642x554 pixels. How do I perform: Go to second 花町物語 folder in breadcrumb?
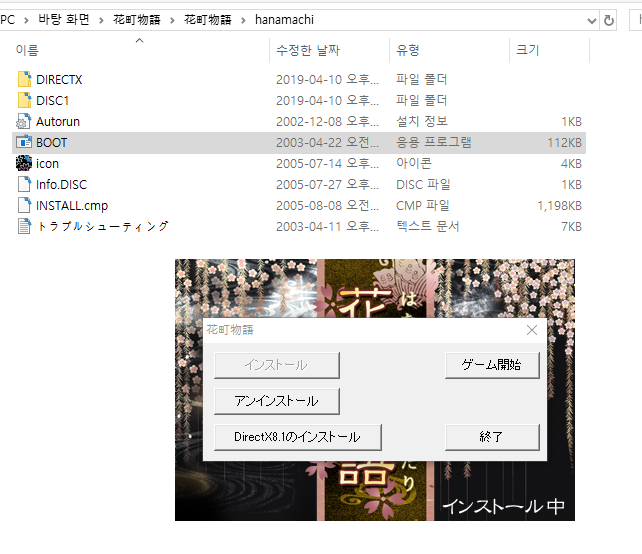(x=208, y=20)
